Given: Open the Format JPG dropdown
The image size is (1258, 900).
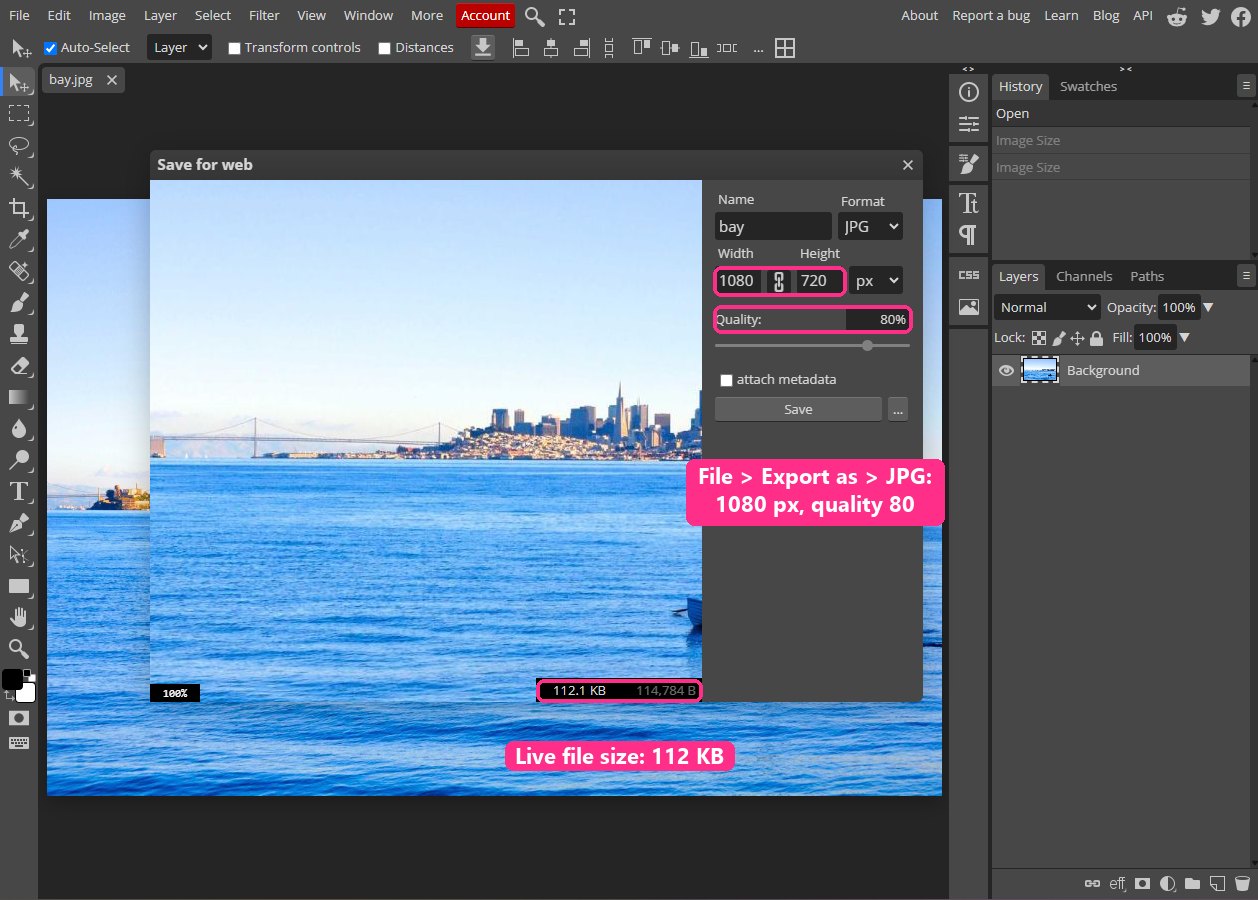Looking at the screenshot, I should [x=870, y=227].
